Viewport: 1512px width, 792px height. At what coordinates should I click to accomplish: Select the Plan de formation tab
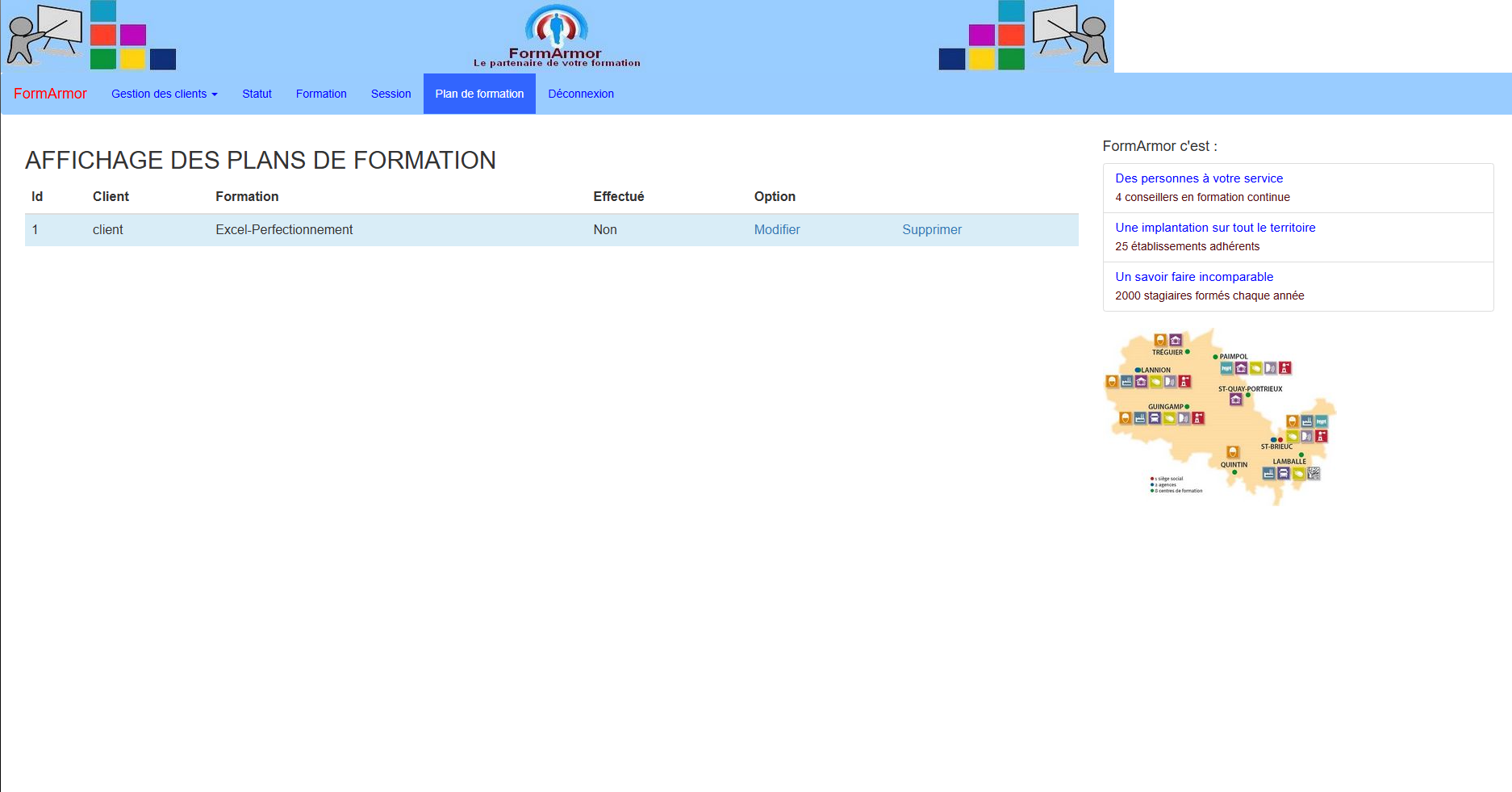tap(479, 94)
